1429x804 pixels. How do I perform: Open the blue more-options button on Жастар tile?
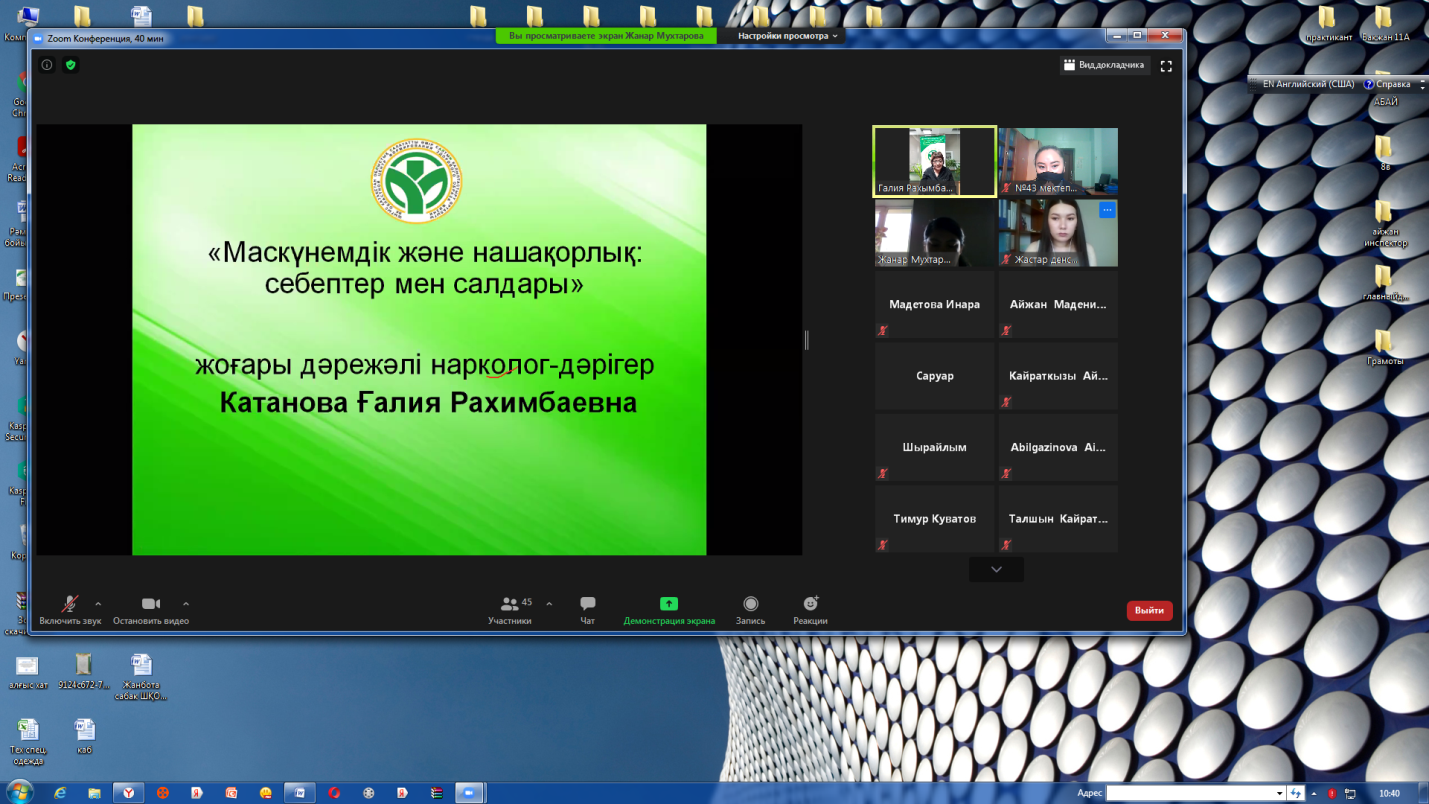pyautogui.click(x=1107, y=210)
